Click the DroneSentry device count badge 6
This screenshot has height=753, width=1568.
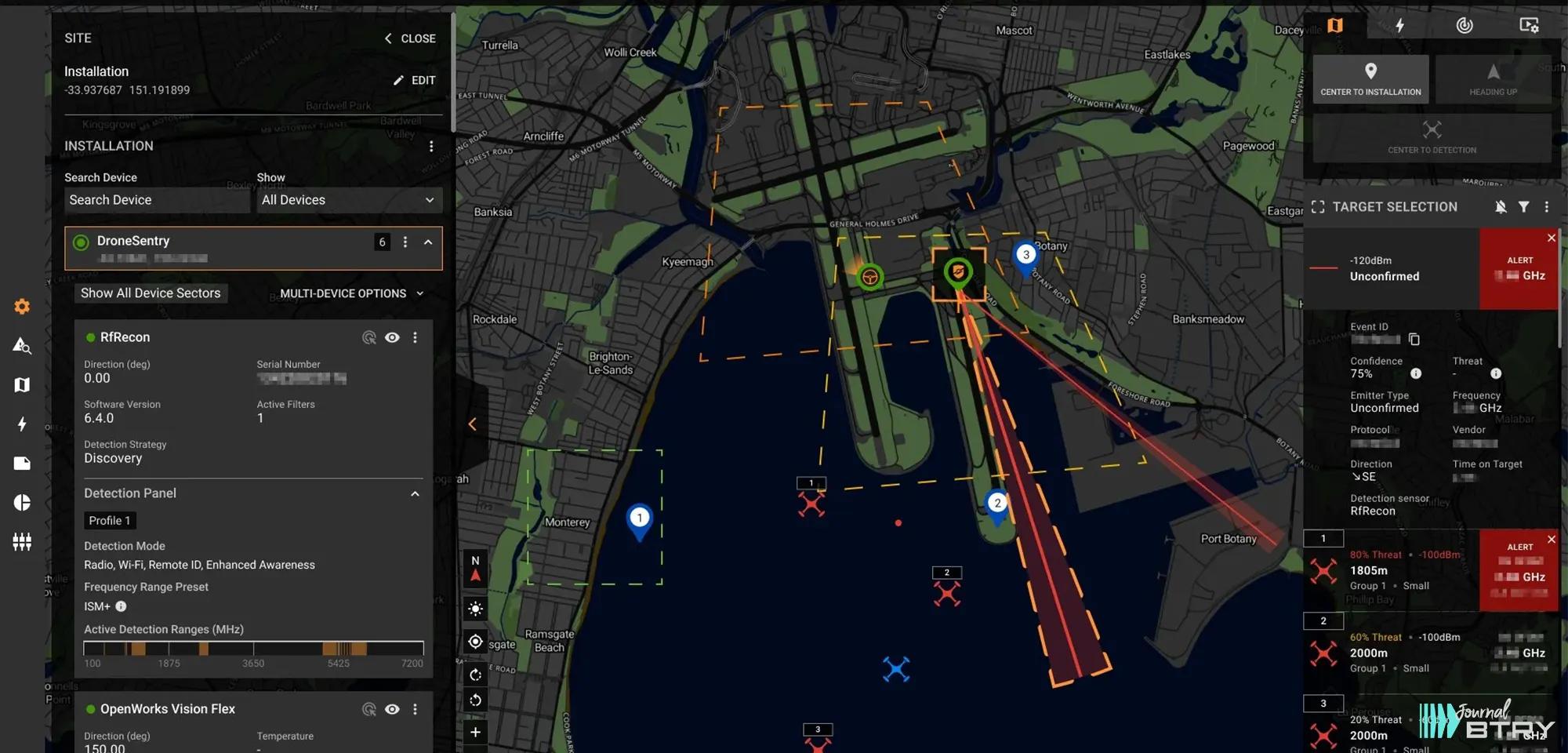click(383, 242)
